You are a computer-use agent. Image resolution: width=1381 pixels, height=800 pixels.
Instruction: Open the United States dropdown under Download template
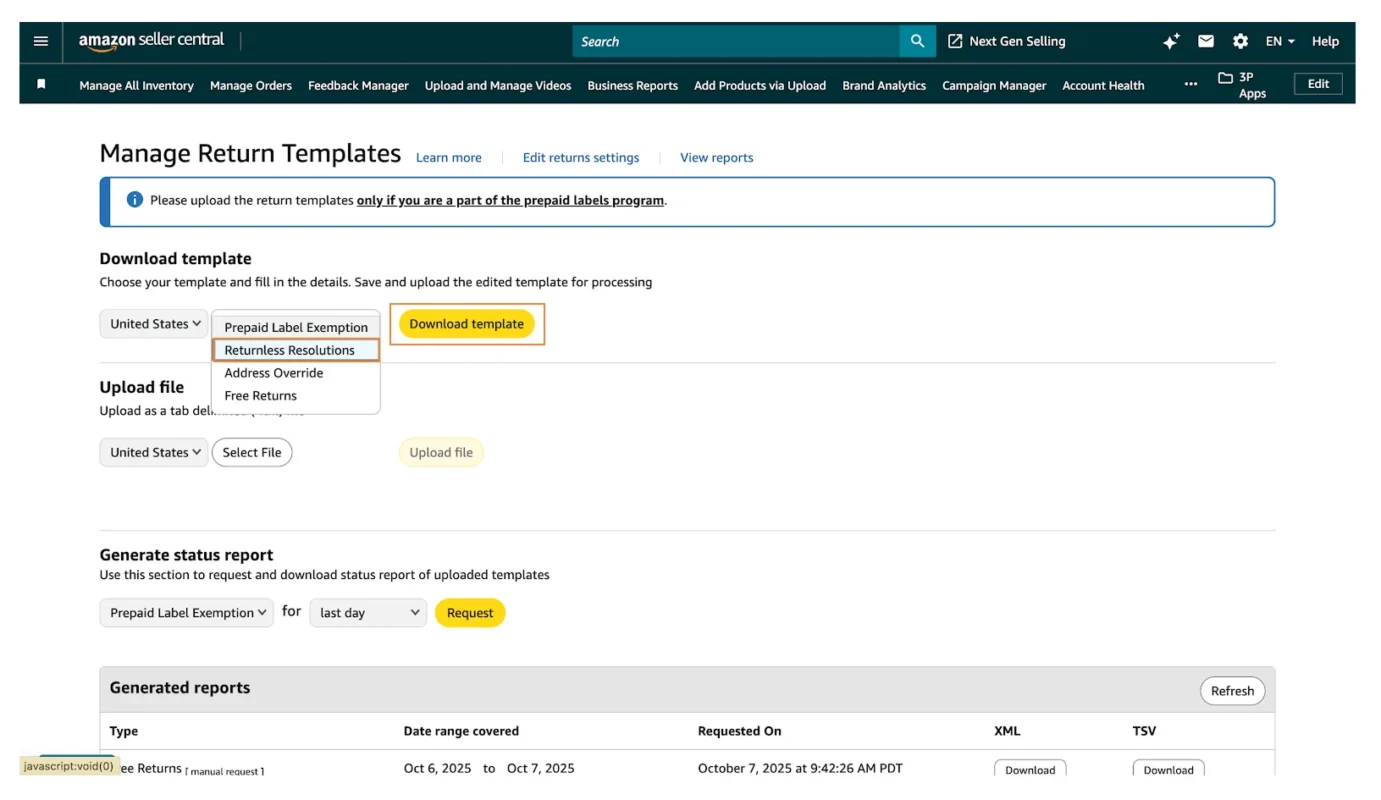point(153,323)
